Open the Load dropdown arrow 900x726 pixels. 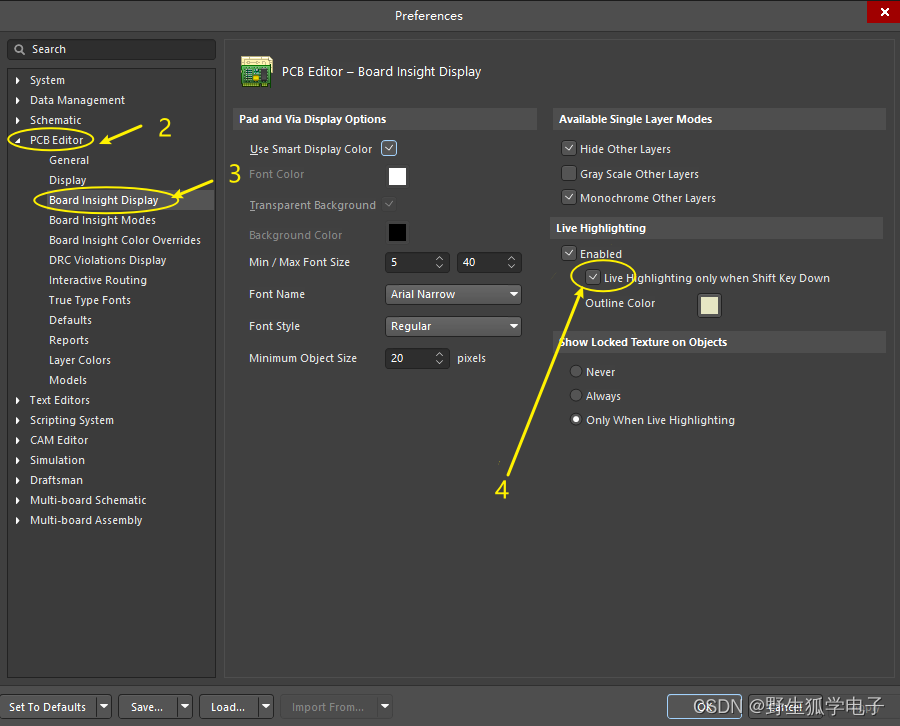266,706
